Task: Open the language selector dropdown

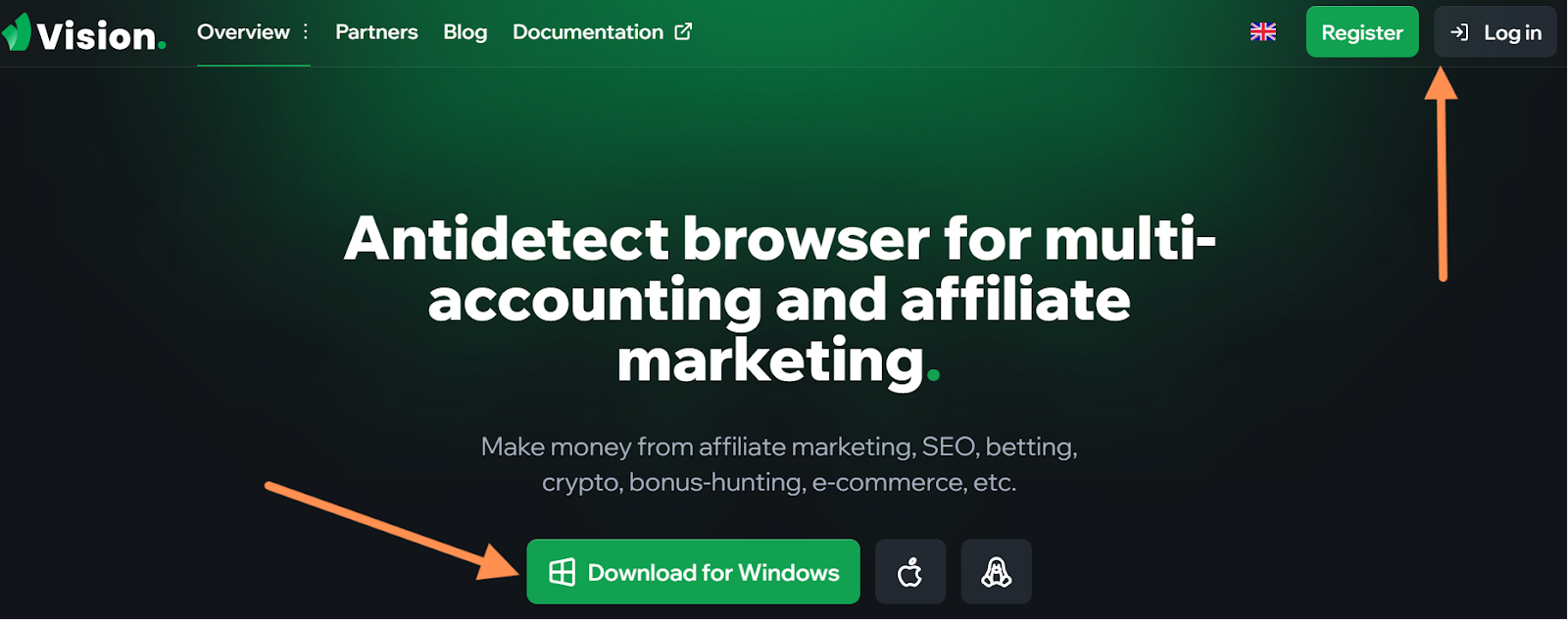Action: [1263, 31]
